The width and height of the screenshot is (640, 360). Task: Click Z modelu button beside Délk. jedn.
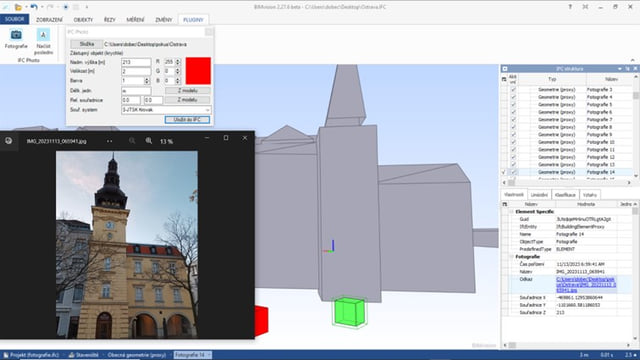[188, 91]
